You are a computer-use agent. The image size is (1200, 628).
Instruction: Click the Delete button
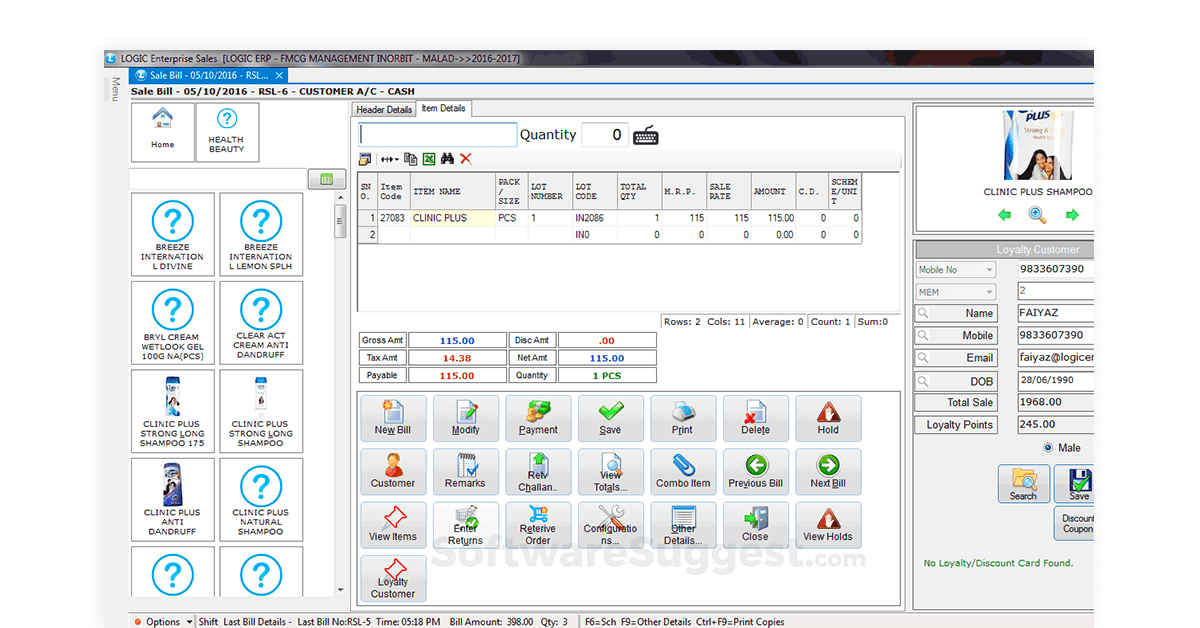click(x=756, y=418)
